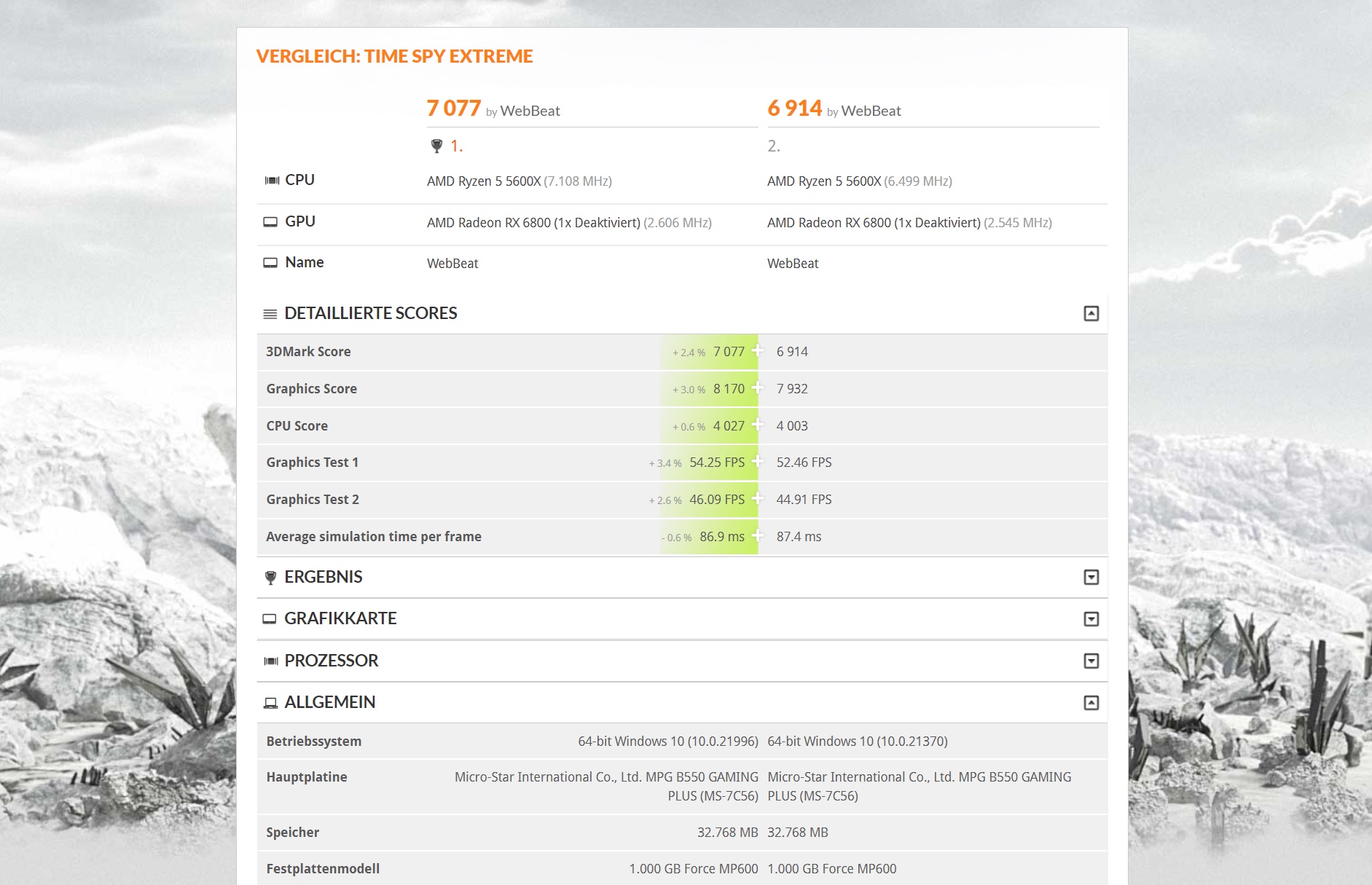Click the Graphics Score value 7 932
The width and height of the screenshot is (1372, 885).
[792, 389]
